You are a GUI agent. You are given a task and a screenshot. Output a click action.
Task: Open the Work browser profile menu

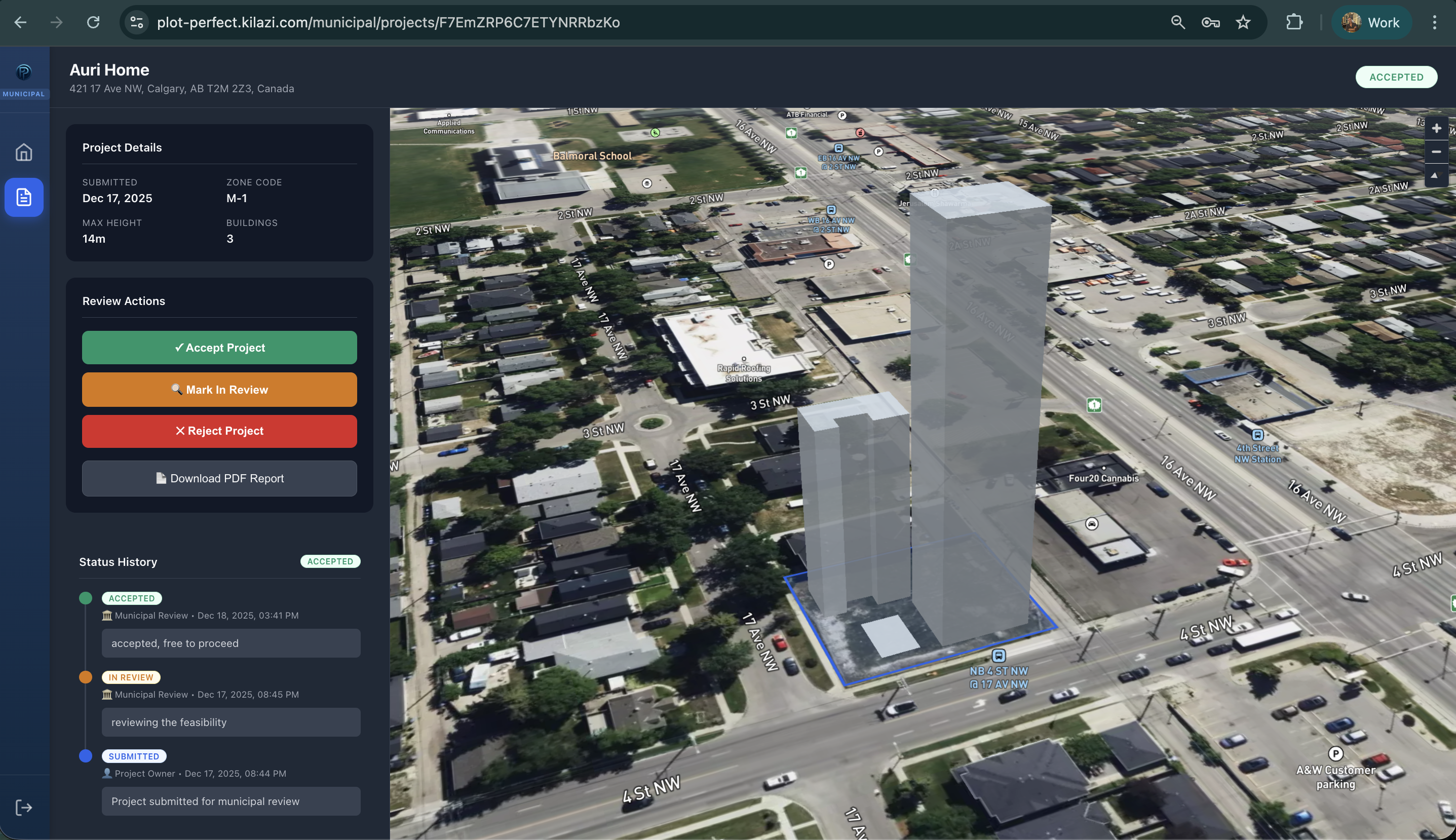point(1371,22)
